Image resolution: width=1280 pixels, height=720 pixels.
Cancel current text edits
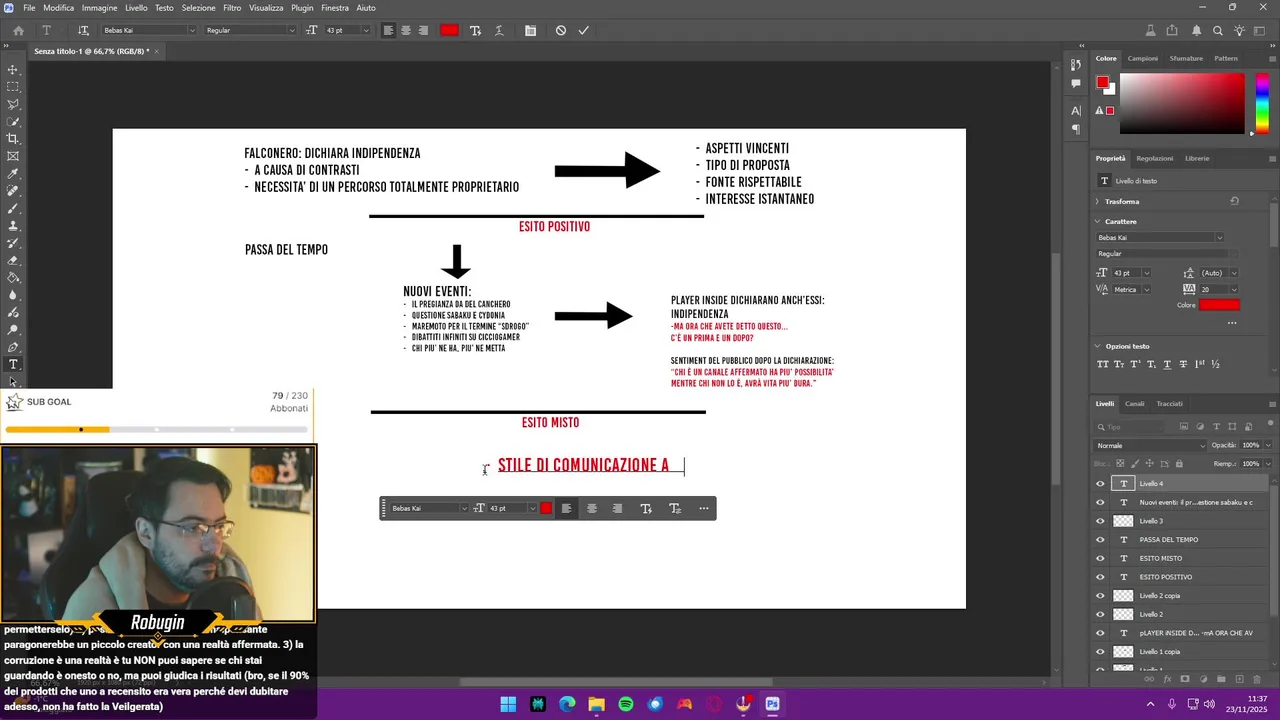(561, 30)
